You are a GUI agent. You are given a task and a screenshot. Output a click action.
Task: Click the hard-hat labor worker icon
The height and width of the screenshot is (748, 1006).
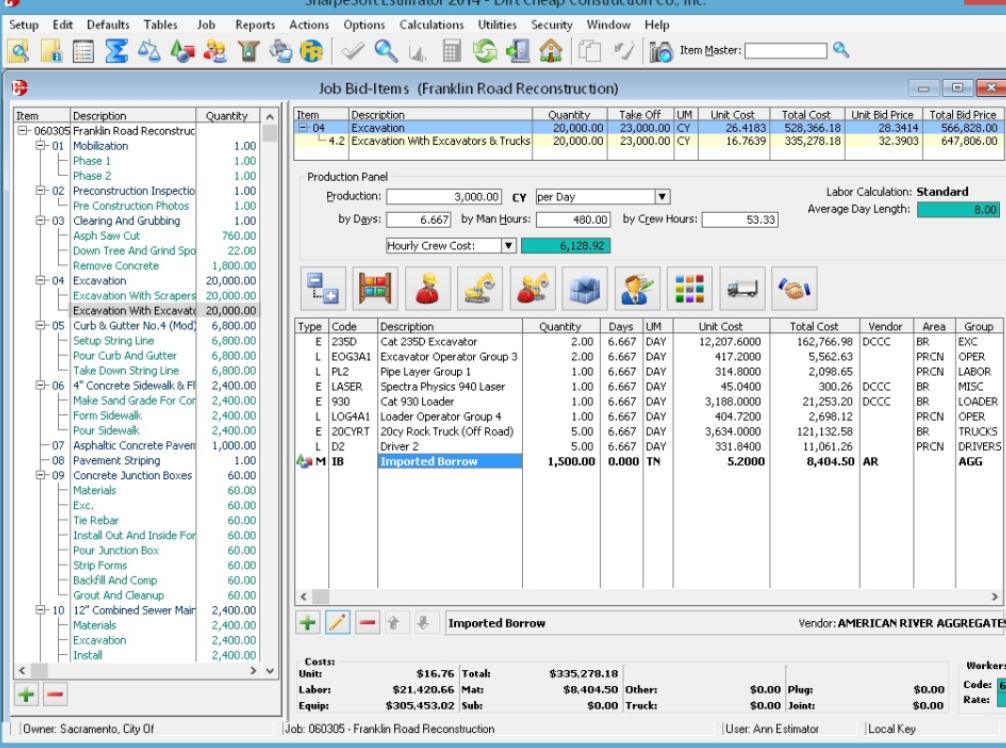pyautogui.click(x=428, y=289)
